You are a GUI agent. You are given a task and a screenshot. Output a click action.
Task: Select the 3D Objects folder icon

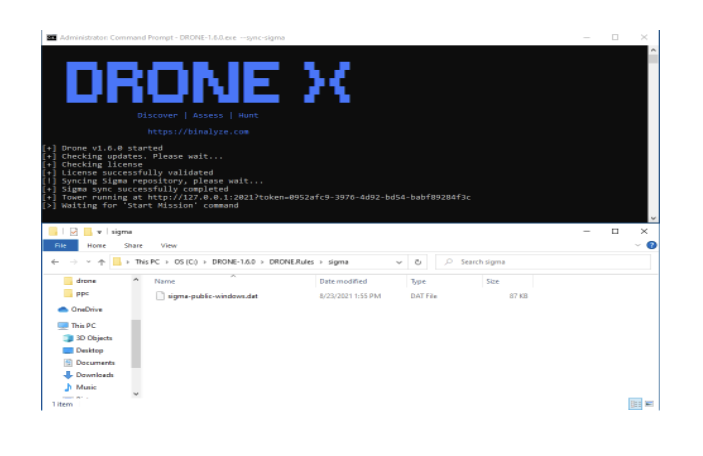(x=66, y=338)
